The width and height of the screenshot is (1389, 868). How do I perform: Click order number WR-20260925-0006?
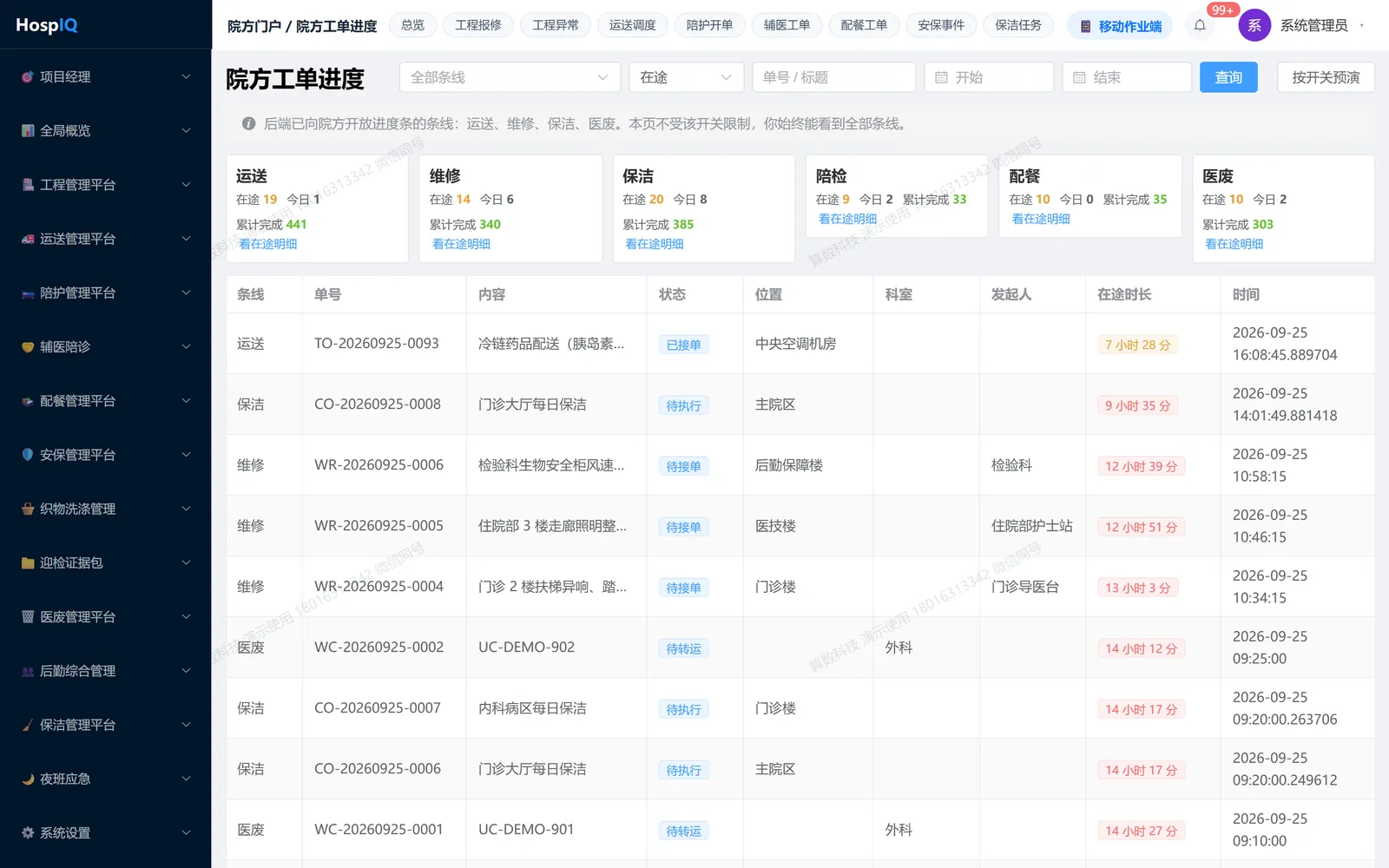pos(379,464)
